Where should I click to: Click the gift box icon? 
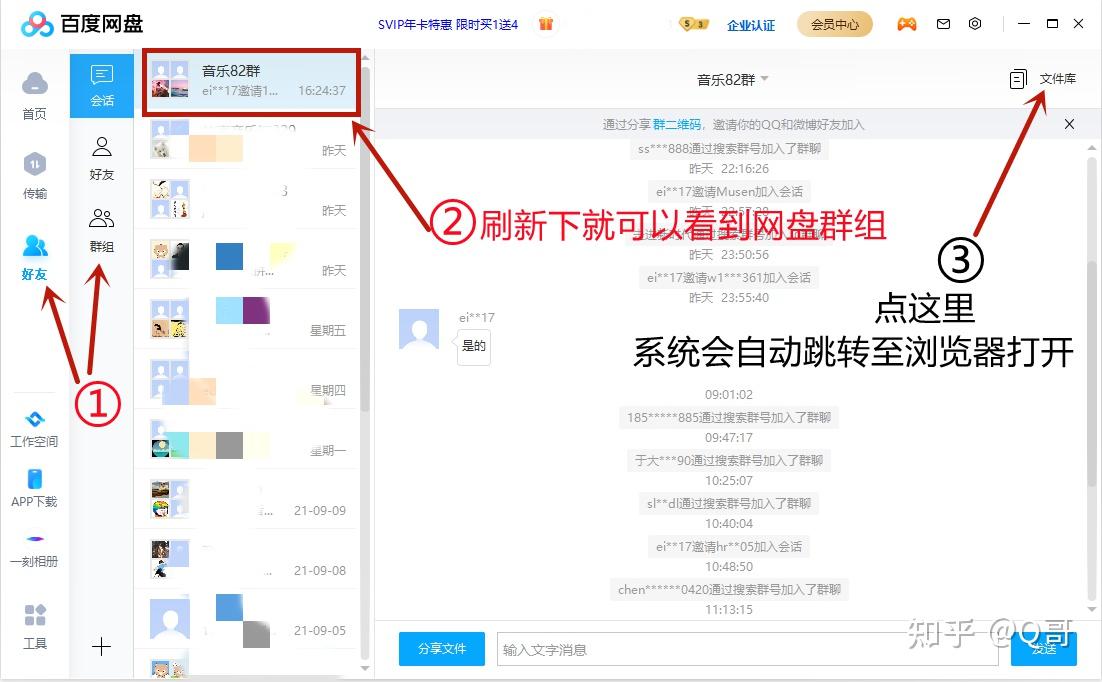coord(546,24)
